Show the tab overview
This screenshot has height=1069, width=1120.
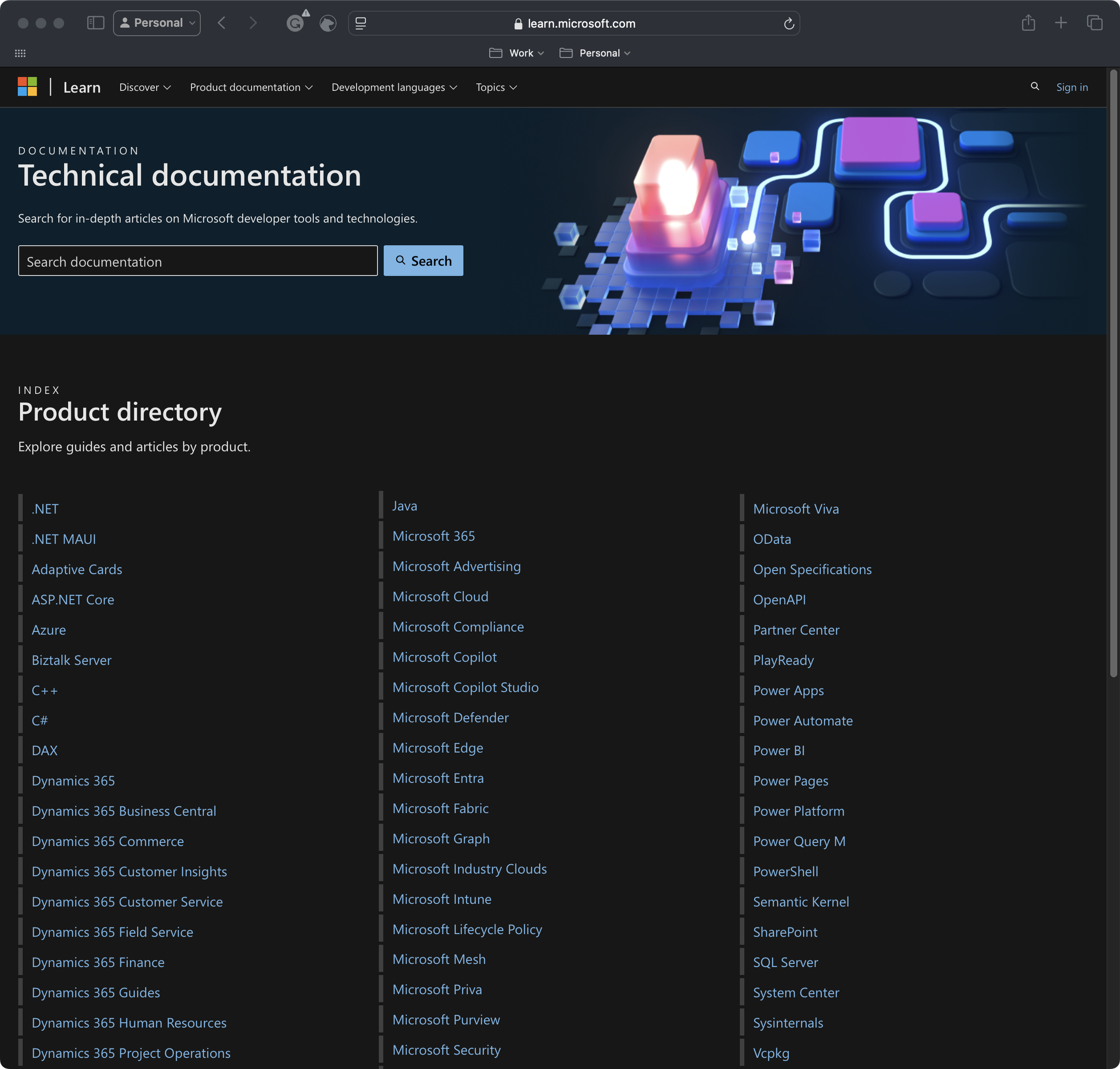coord(1094,23)
